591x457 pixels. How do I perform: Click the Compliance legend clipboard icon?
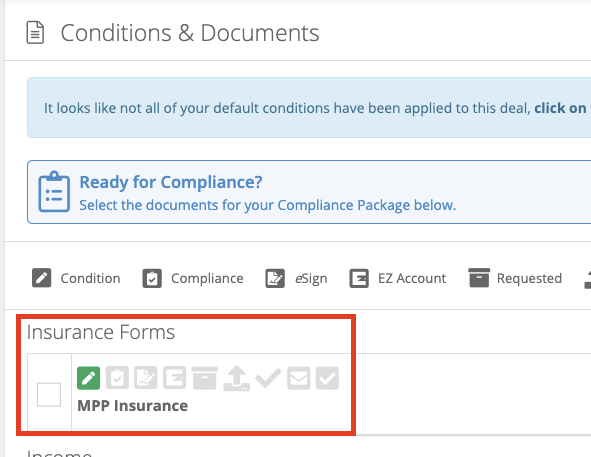coord(152,278)
